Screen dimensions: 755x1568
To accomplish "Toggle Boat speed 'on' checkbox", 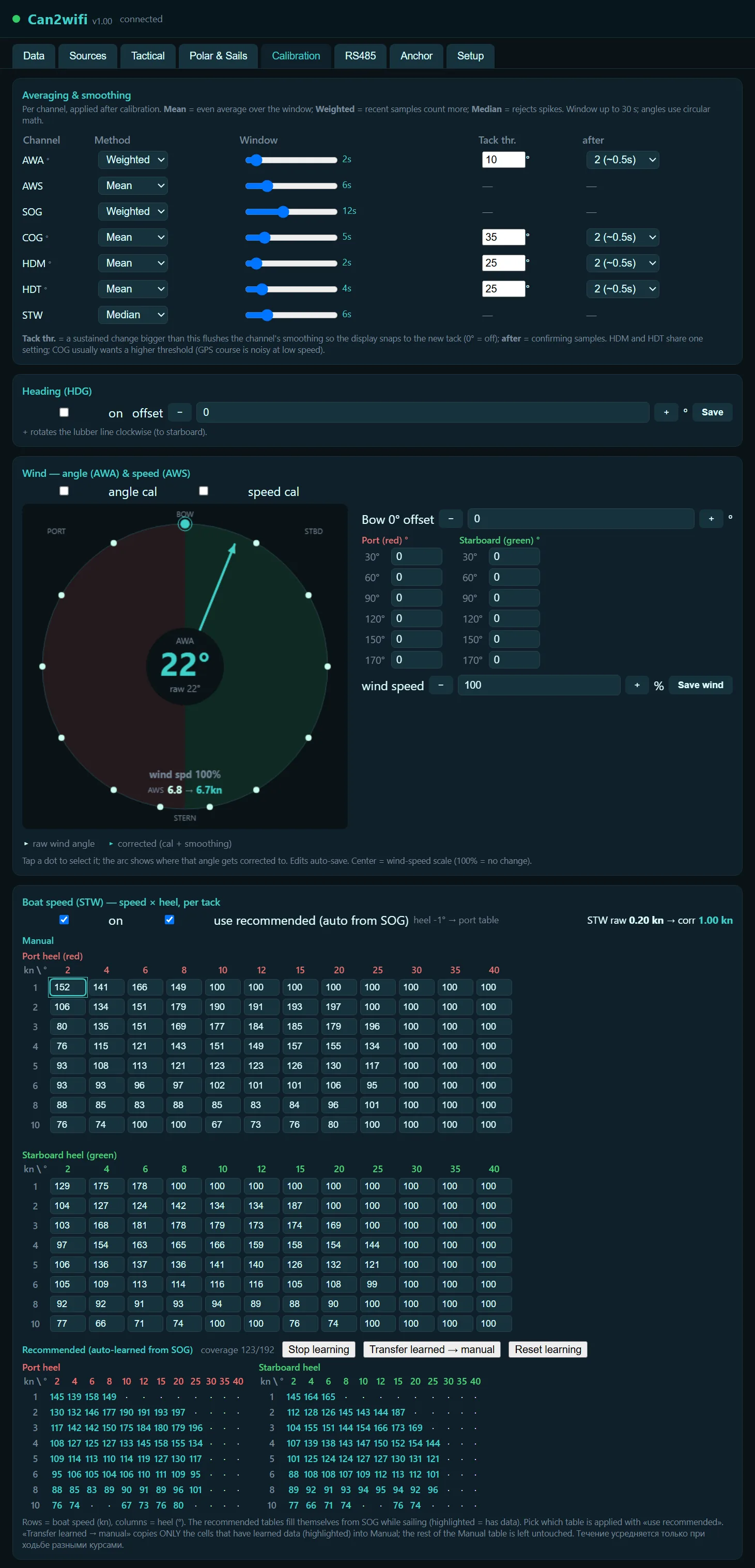I will (64, 920).
